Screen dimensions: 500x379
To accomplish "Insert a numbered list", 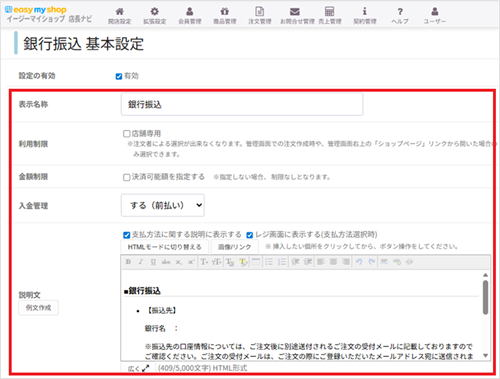I will point(282,262).
